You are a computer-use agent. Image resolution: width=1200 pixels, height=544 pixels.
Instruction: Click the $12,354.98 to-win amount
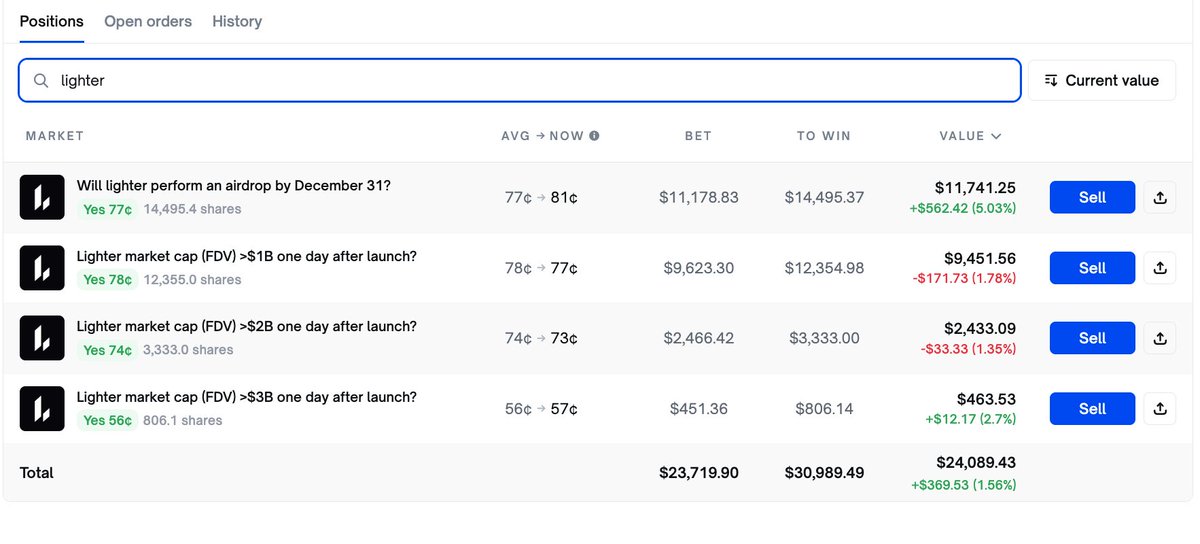824,268
